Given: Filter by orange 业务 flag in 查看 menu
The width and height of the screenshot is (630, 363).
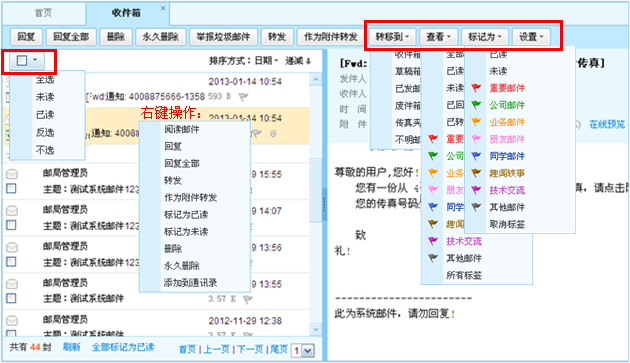Looking at the screenshot, I should pyautogui.click(x=433, y=173).
